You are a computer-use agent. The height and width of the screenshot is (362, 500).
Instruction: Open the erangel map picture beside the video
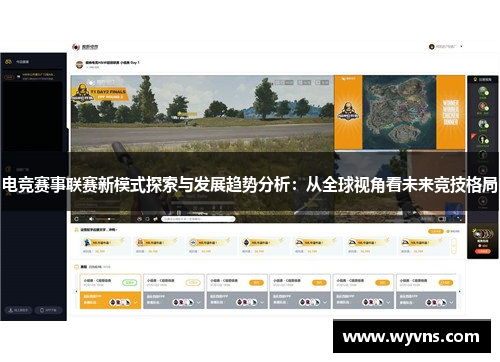click(x=399, y=112)
